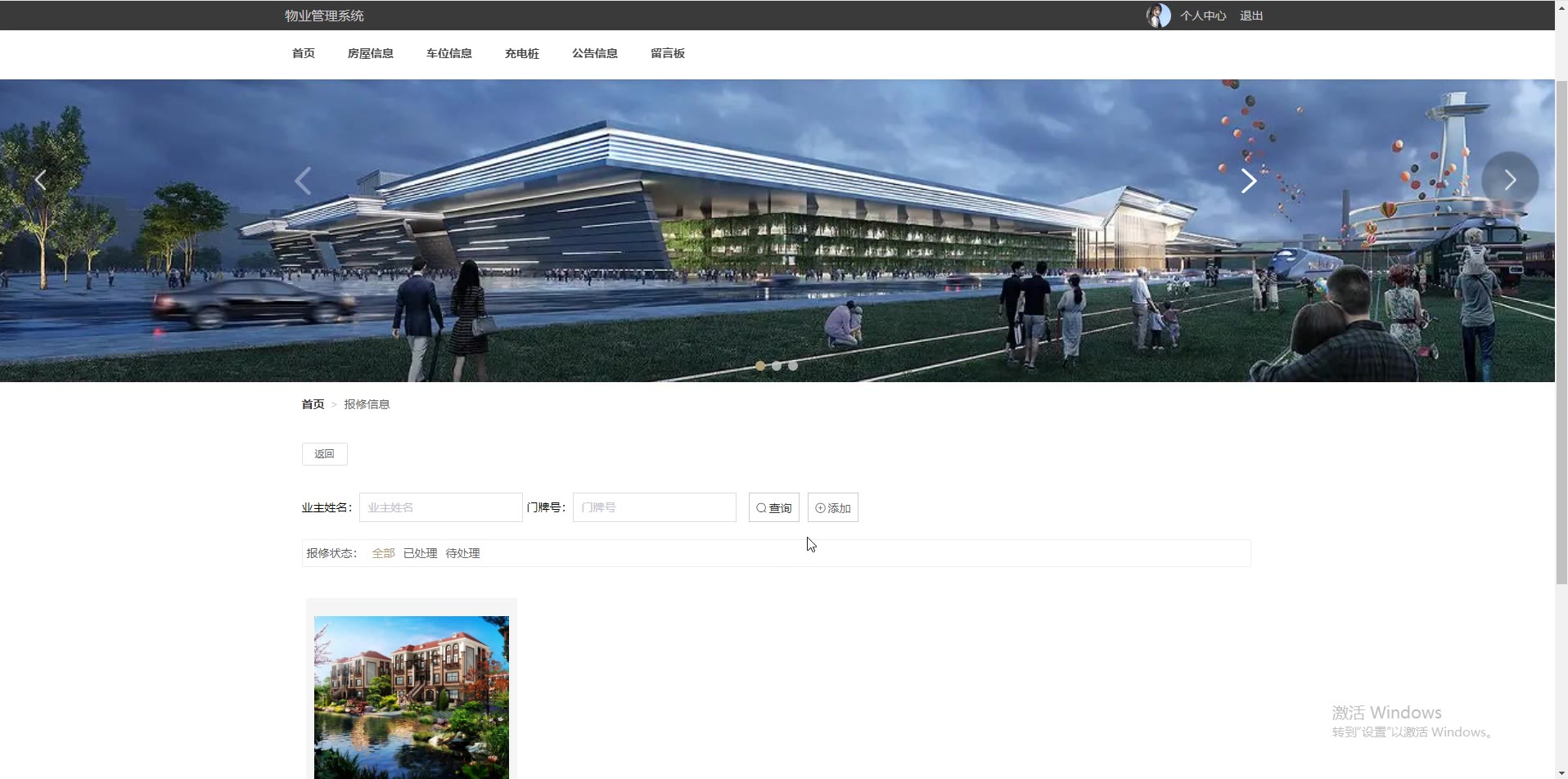Open the 车位信息 menu item
The image size is (1568, 779).
point(449,53)
